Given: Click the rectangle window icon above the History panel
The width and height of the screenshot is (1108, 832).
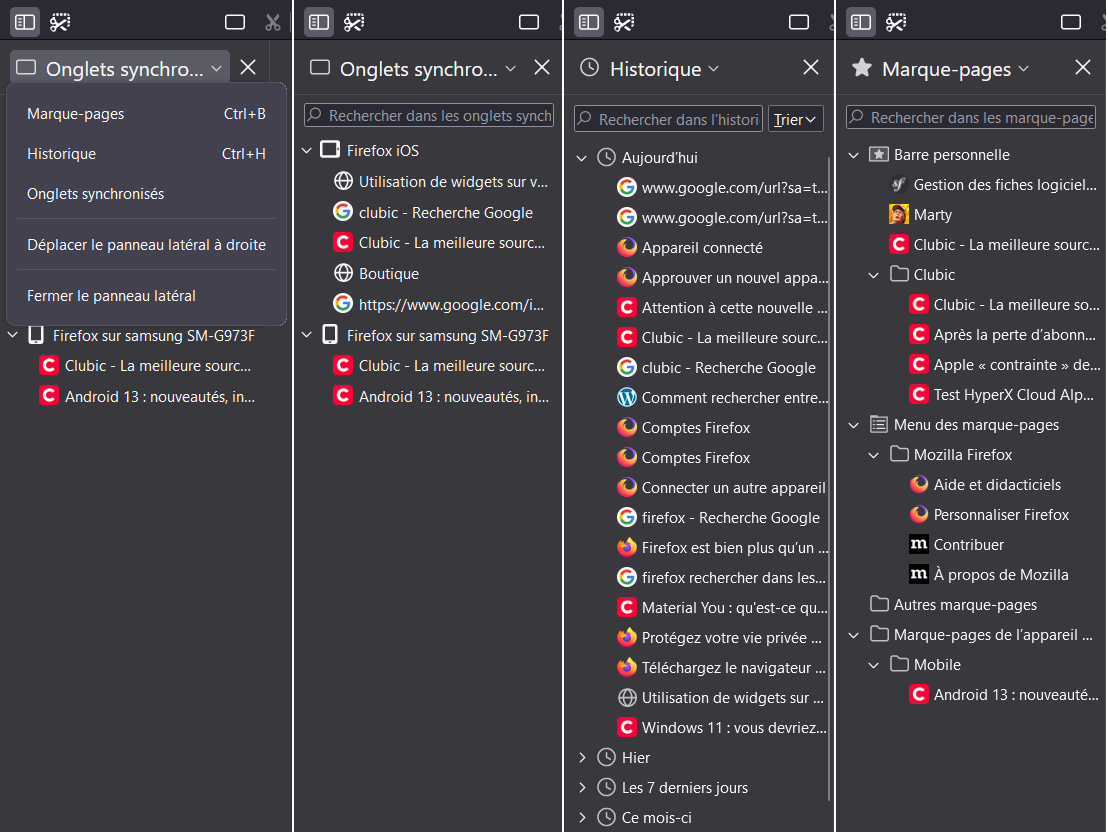Looking at the screenshot, I should coord(798,22).
